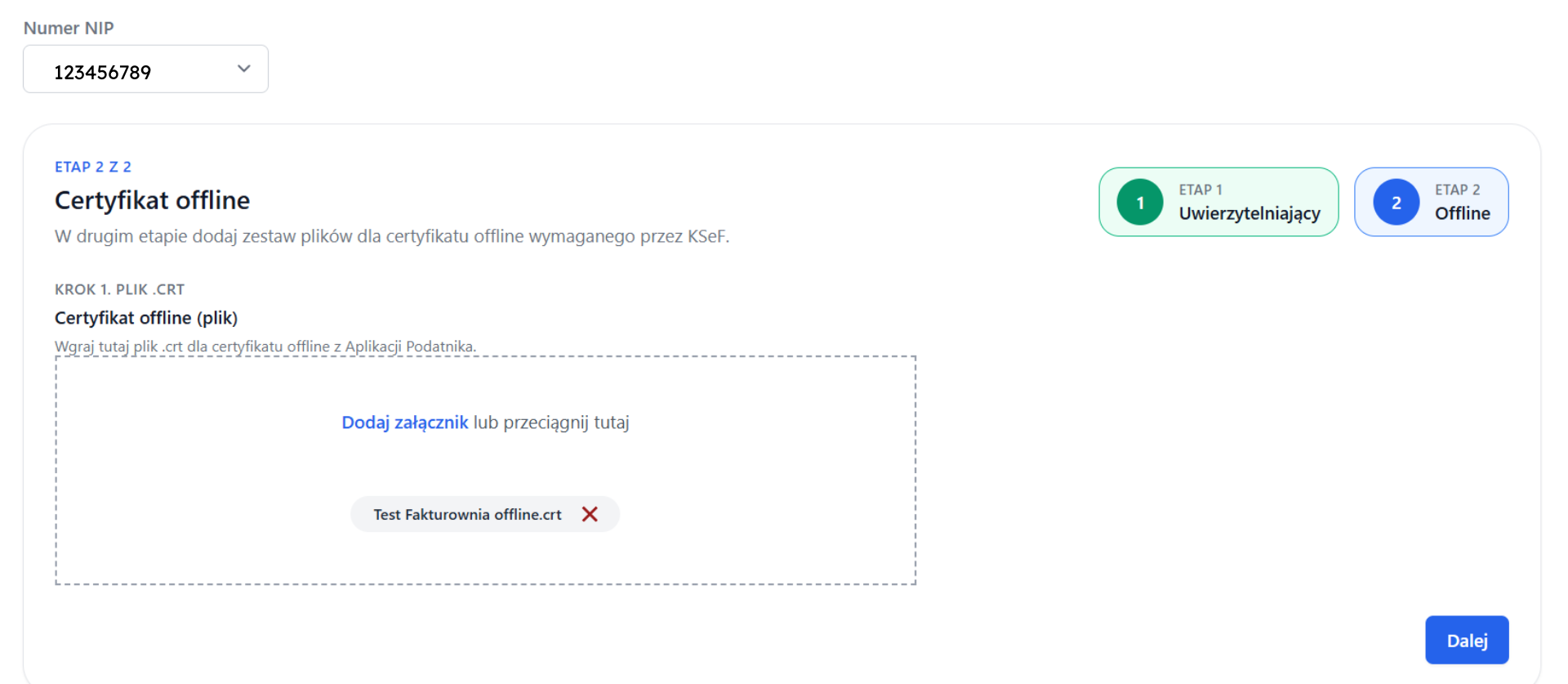Click the "lub przeciągnij tutaj" drop zone text
This screenshot has width=1568, height=684.
coord(551,422)
